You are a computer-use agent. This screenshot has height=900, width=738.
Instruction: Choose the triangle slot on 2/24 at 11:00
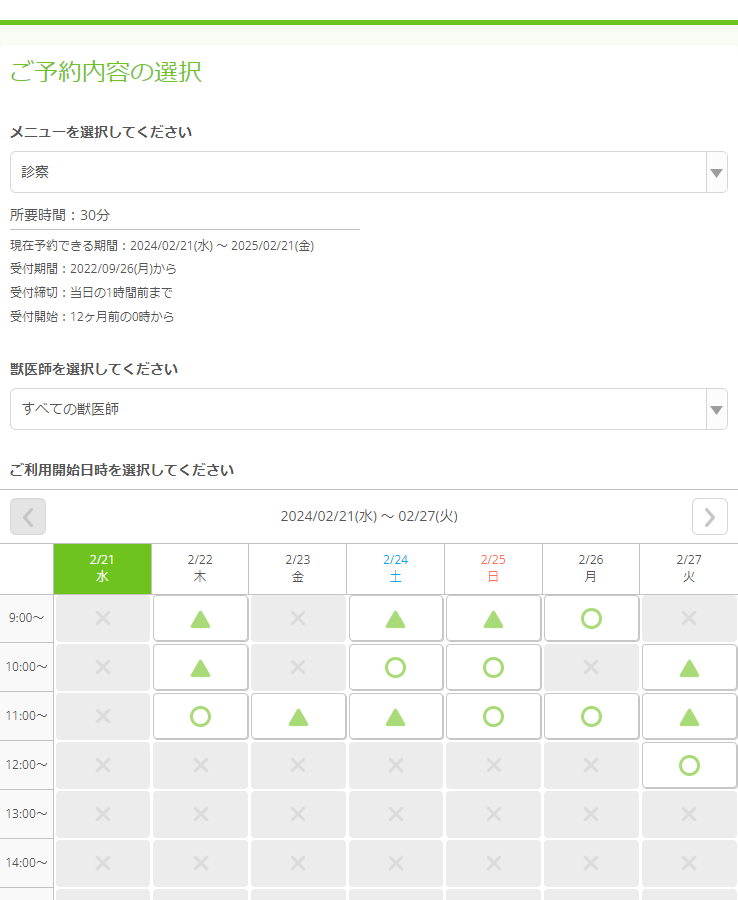click(x=396, y=716)
